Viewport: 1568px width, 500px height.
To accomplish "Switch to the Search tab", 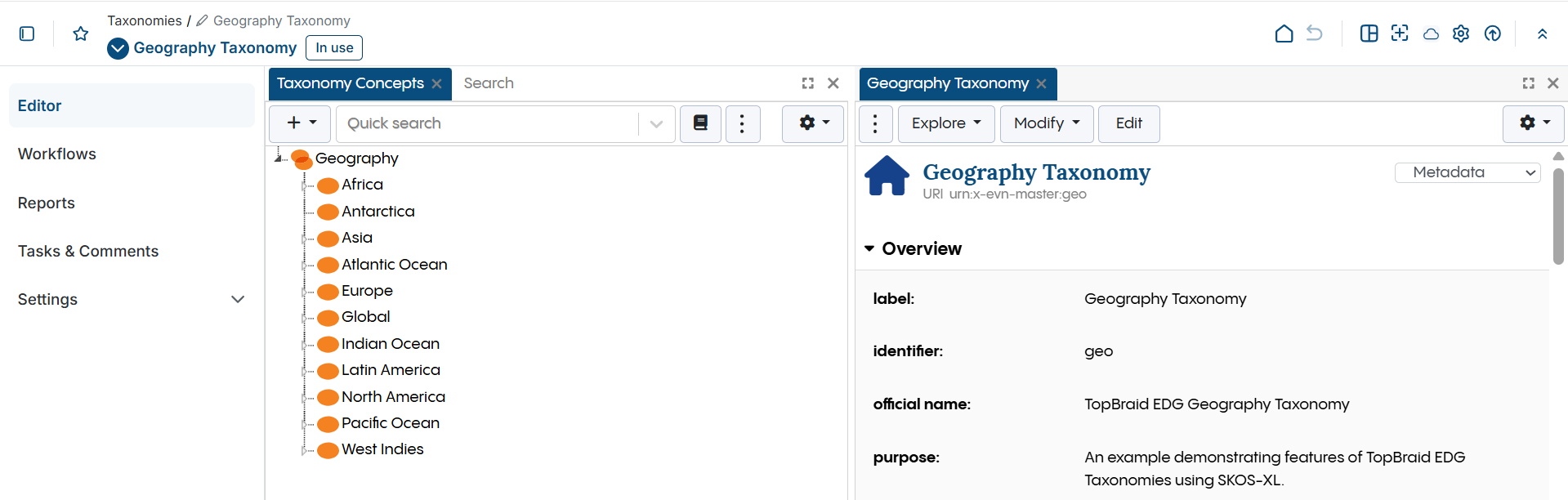I will pyautogui.click(x=489, y=83).
